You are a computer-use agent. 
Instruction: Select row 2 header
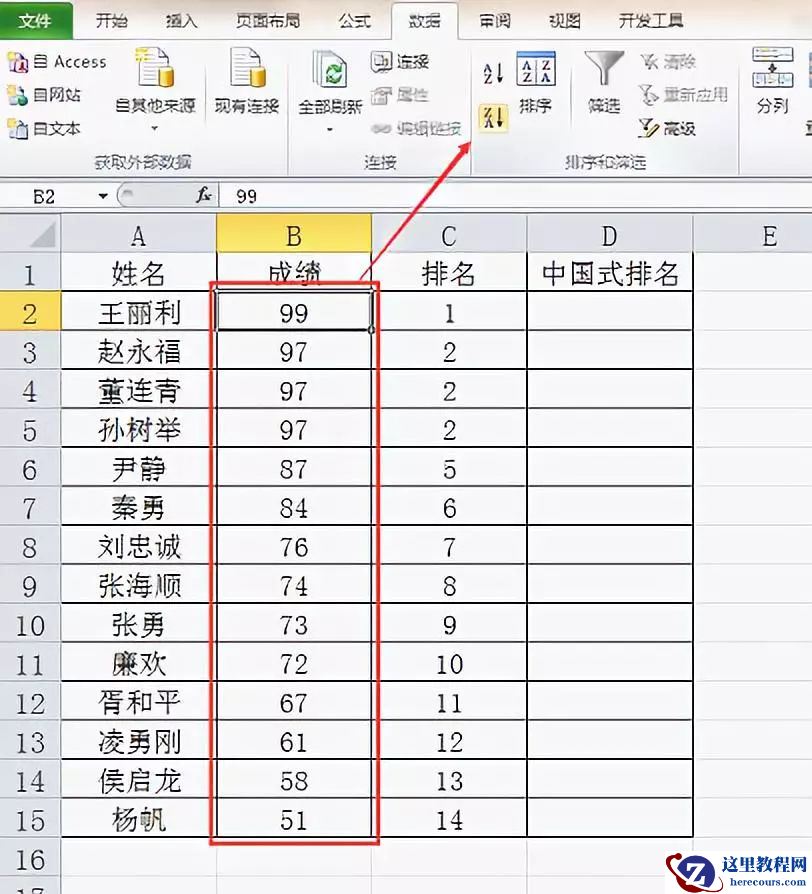point(30,311)
